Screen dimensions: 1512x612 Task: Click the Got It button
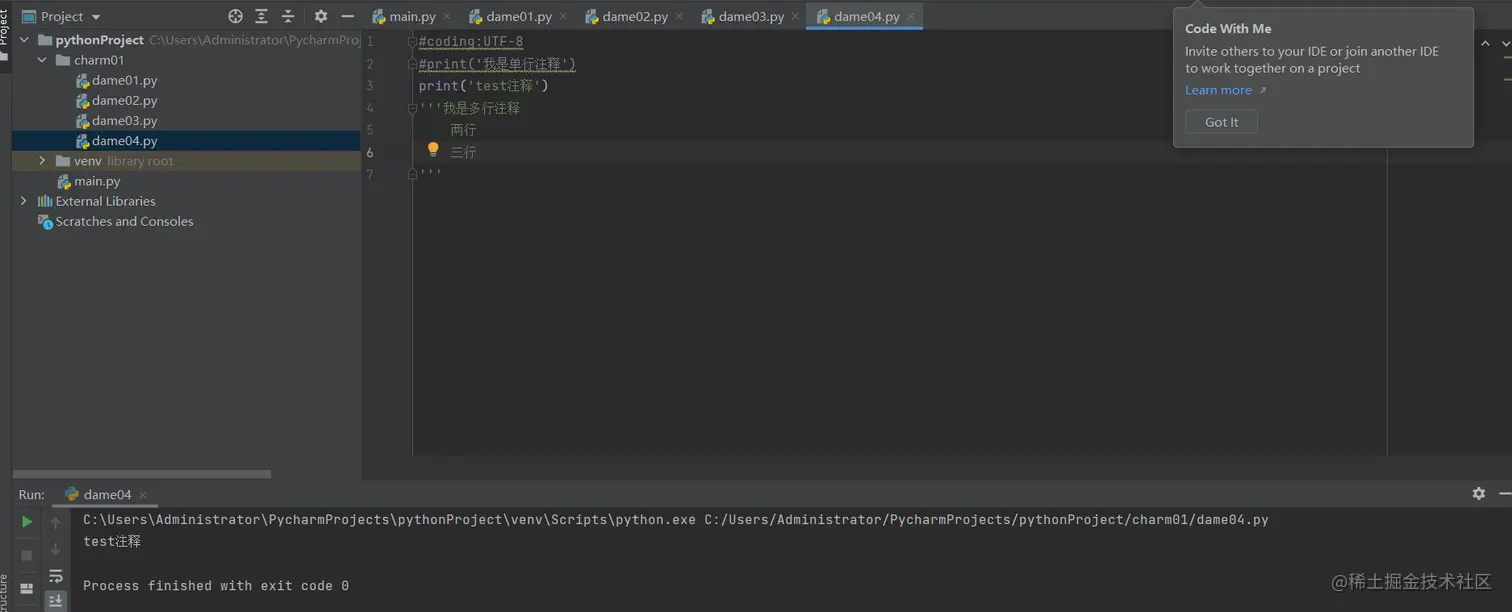pos(1221,122)
